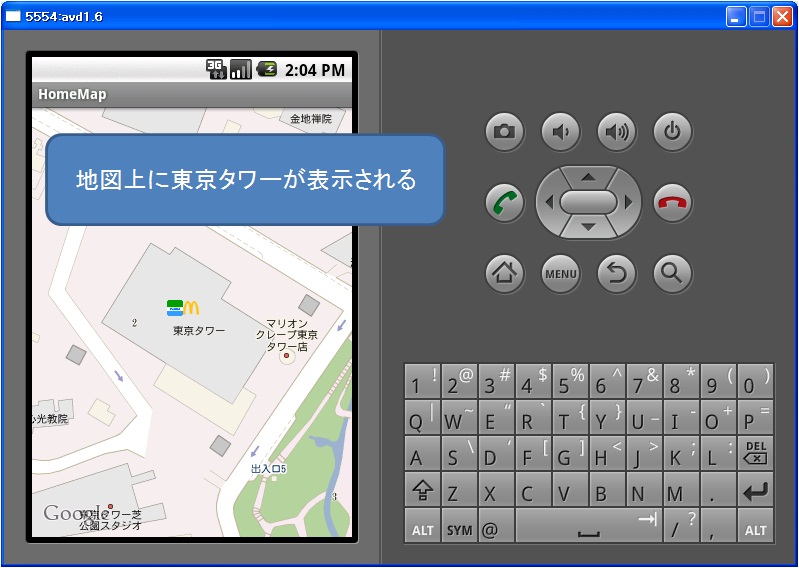
Task: Click the Enter return key on keyboard
Action: 756,489
